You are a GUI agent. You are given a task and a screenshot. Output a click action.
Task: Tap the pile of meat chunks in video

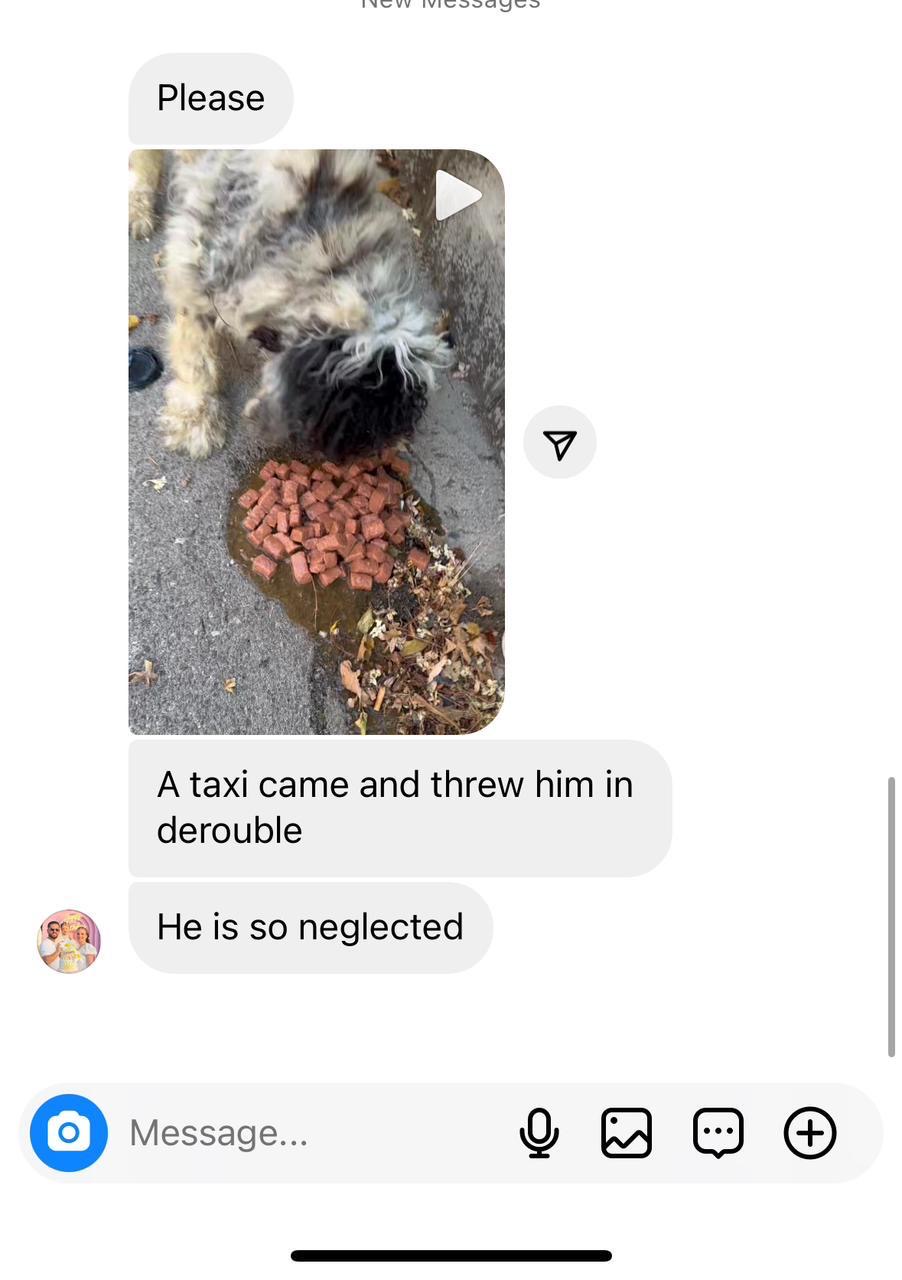pos(325,522)
